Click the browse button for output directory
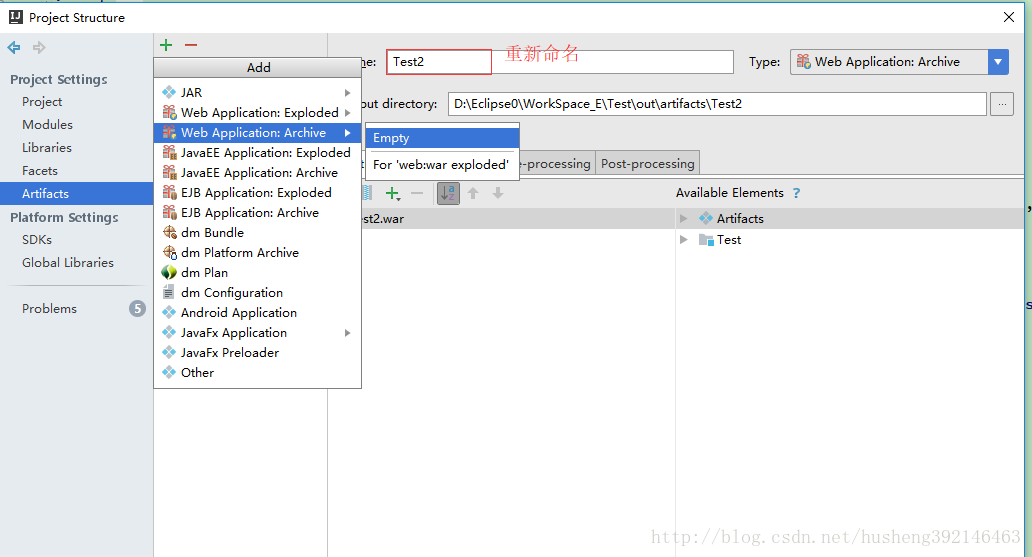The width and height of the screenshot is (1032, 557). pyautogui.click(x=1002, y=104)
